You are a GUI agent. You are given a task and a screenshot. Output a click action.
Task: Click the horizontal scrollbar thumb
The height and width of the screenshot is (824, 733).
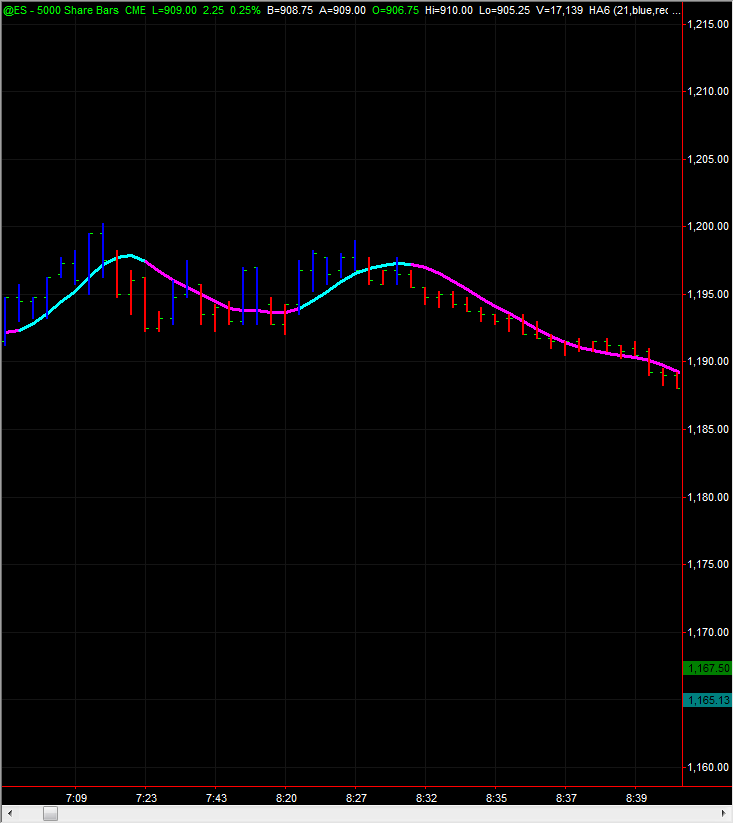[x=50, y=813]
